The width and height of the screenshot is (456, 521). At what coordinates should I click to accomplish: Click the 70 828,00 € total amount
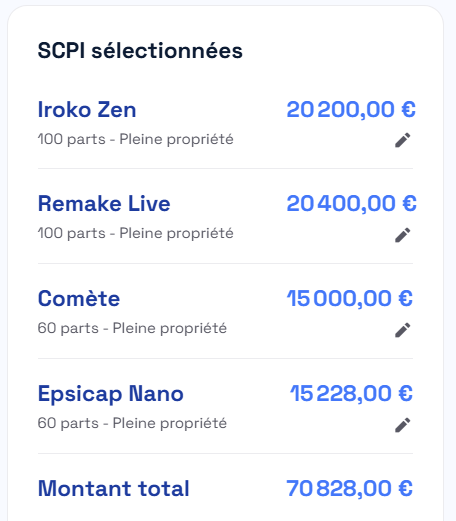(350, 489)
